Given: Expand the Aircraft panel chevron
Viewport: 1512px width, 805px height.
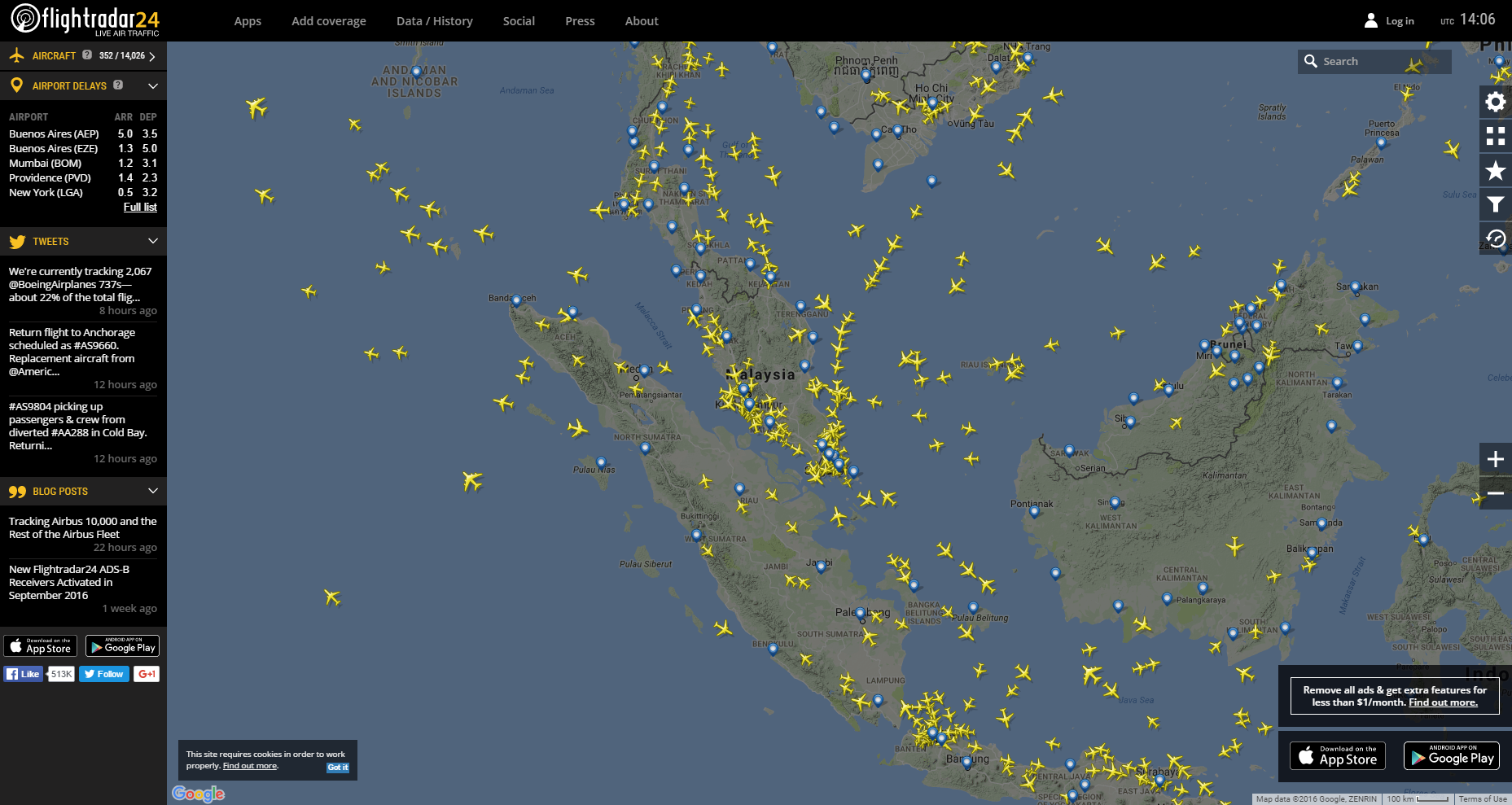Looking at the screenshot, I should tap(152, 56).
